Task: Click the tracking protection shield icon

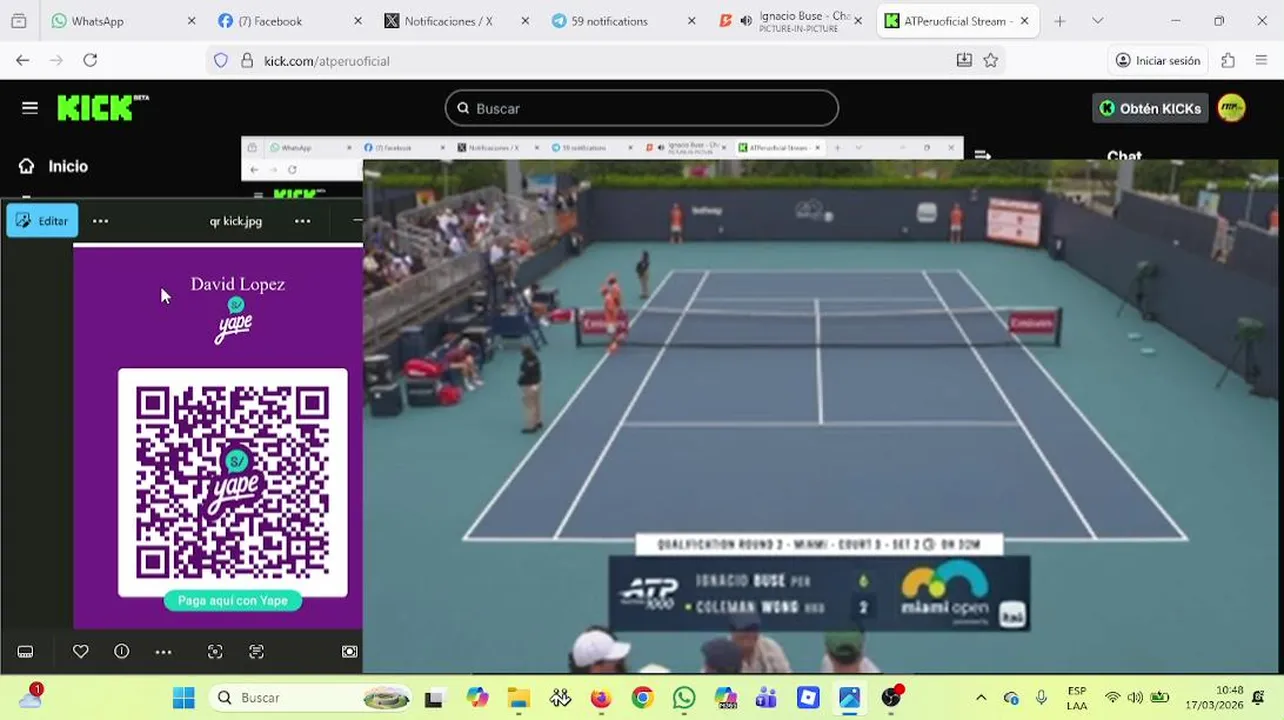Action: tap(221, 61)
